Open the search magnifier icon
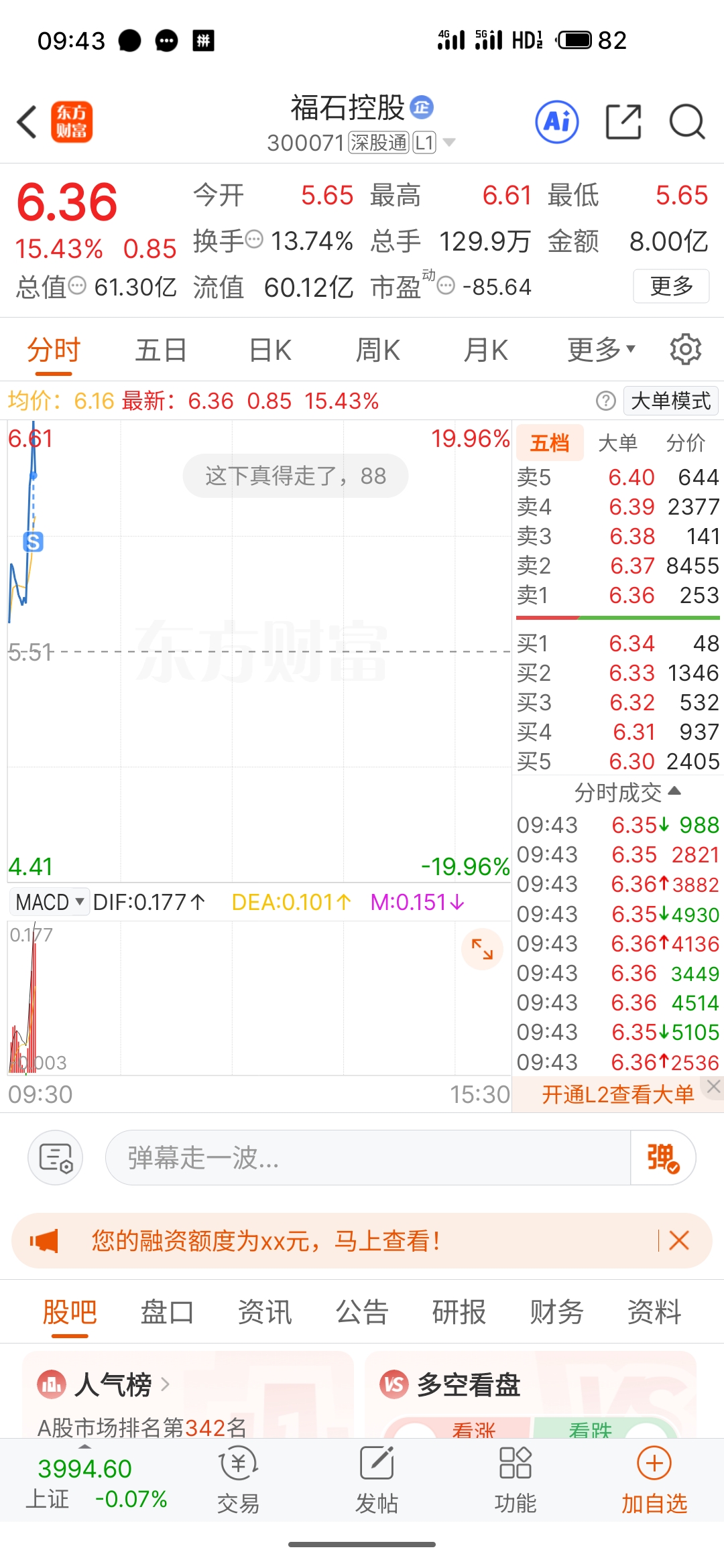 pyautogui.click(x=687, y=122)
